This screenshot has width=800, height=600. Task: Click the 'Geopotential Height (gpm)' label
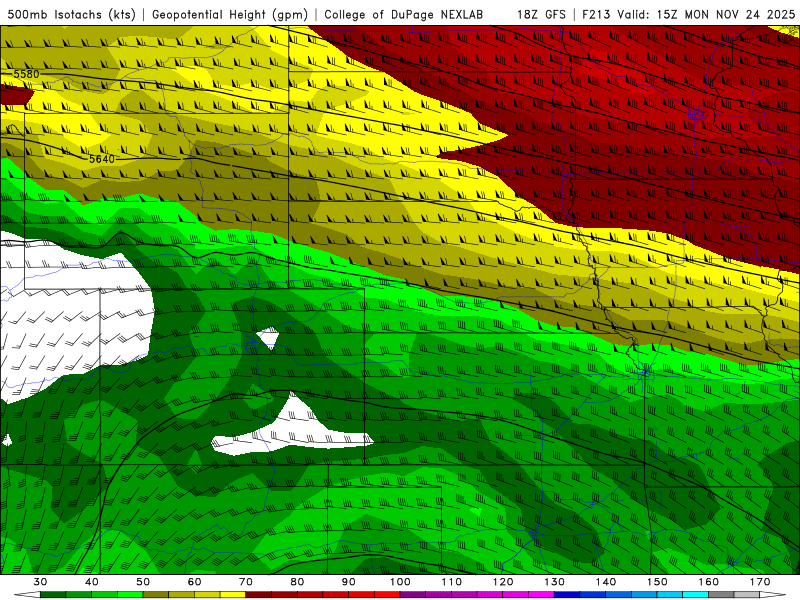tap(230, 14)
